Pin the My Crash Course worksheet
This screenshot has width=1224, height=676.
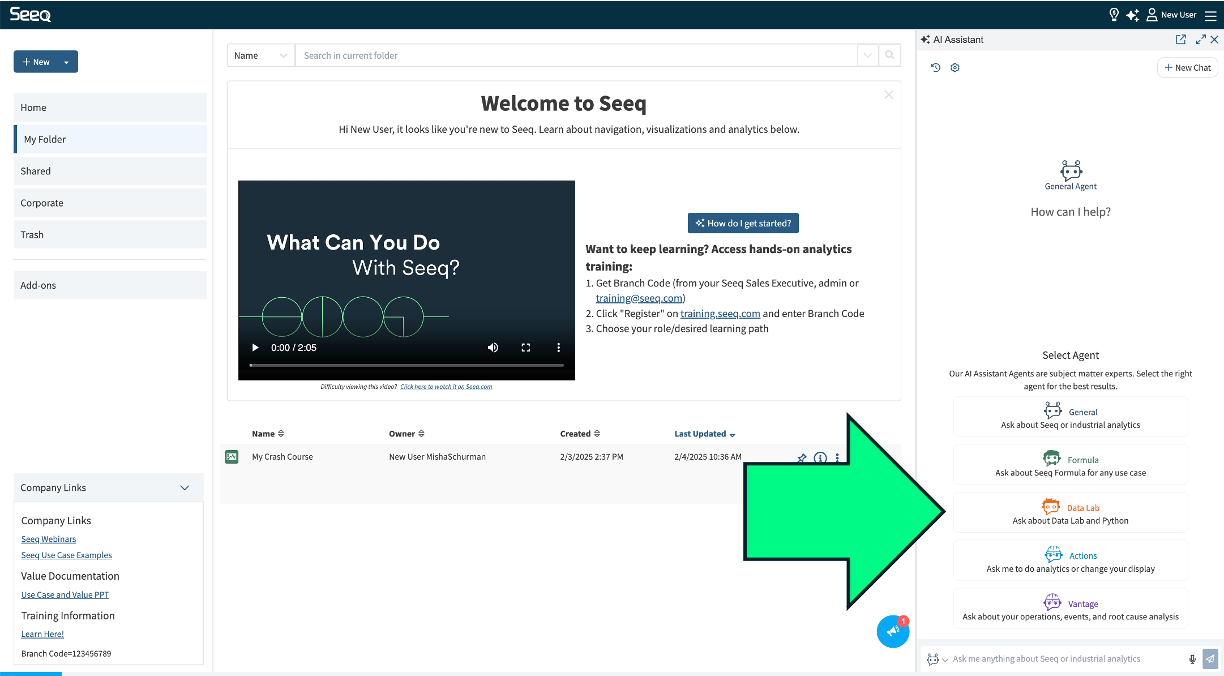pyautogui.click(x=802, y=457)
